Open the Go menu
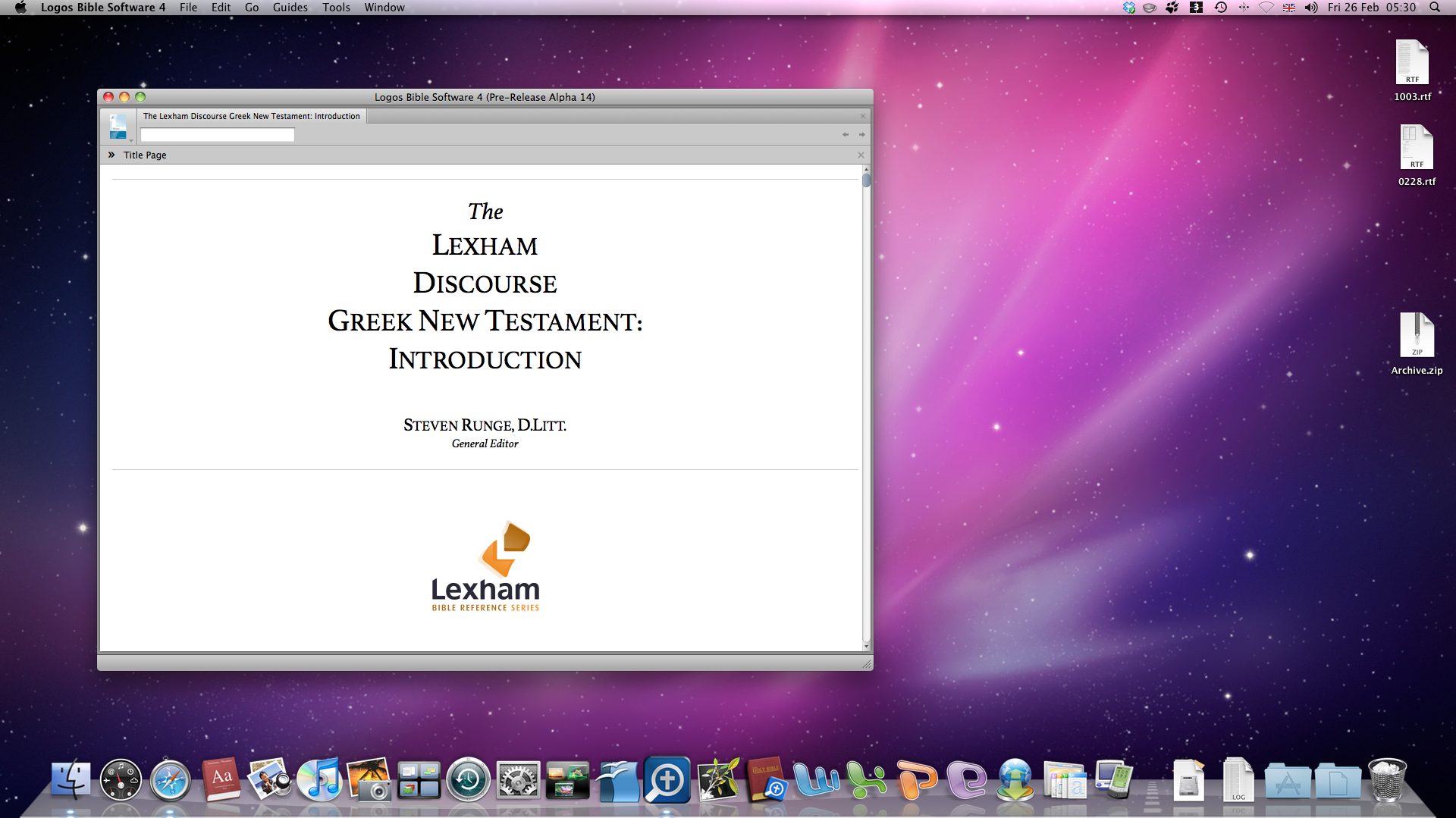 252,8
